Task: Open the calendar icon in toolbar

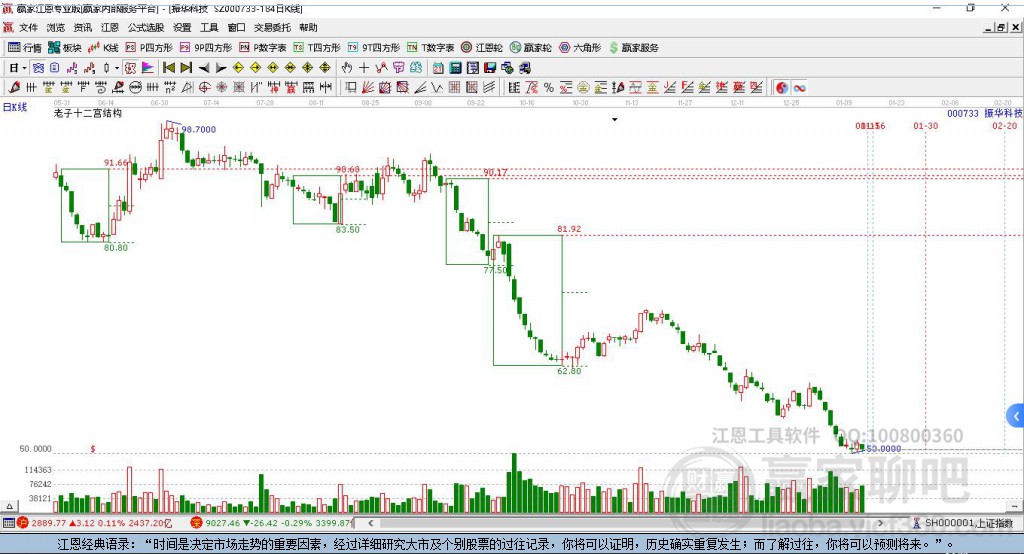Action: (x=438, y=68)
